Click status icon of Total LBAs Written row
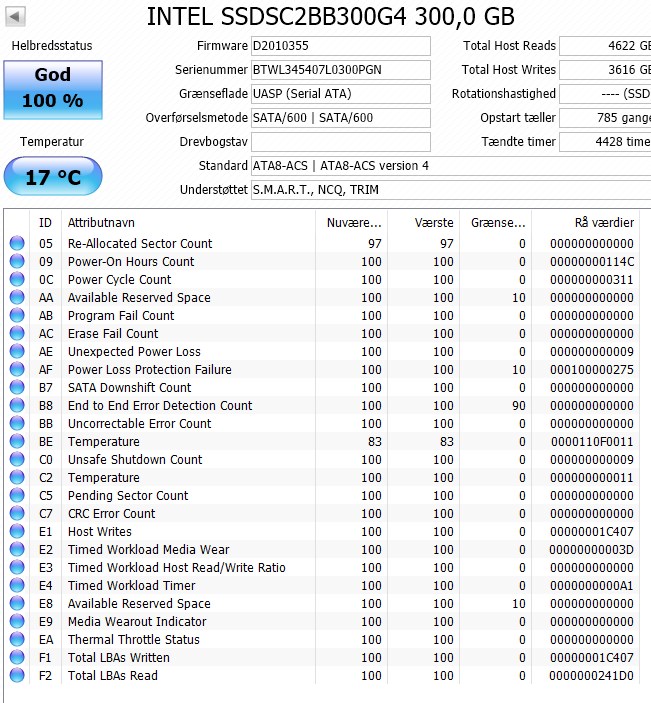 tap(17, 657)
